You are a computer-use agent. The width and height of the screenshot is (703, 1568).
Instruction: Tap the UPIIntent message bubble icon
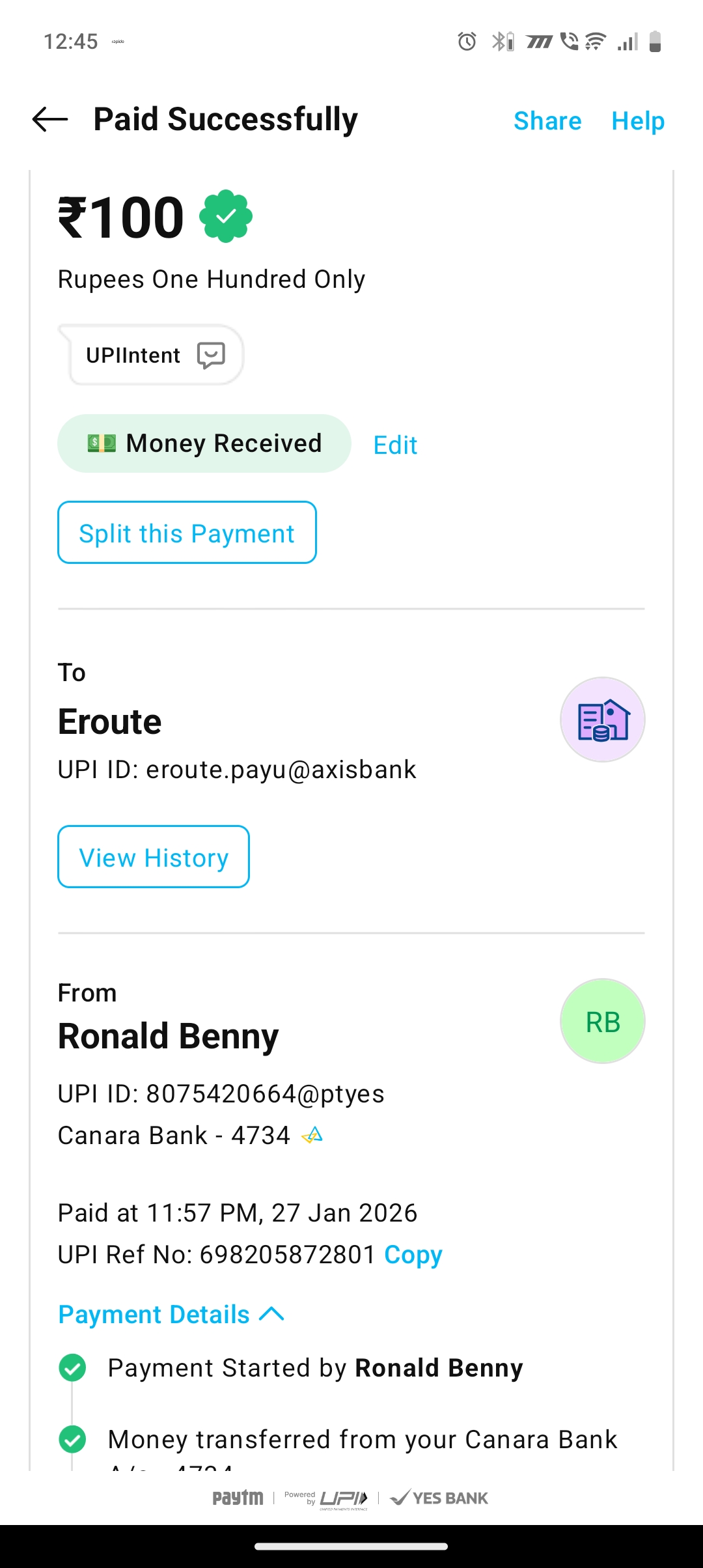pyautogui.click(x=211, y=356)
